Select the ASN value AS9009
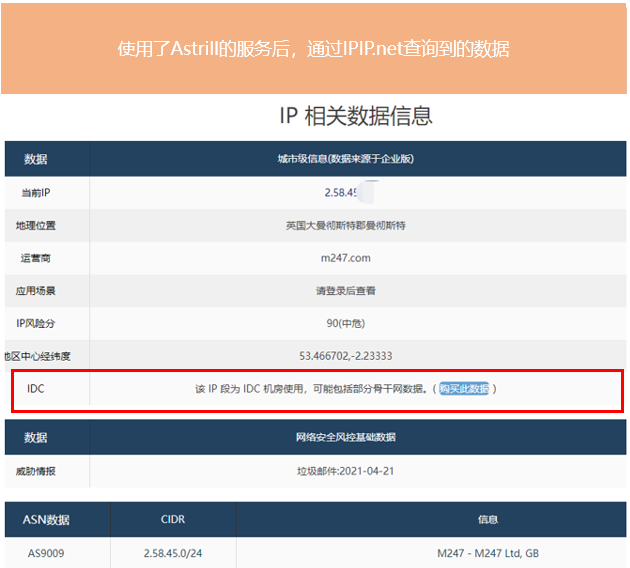630x568 pixels. [46, 553]
